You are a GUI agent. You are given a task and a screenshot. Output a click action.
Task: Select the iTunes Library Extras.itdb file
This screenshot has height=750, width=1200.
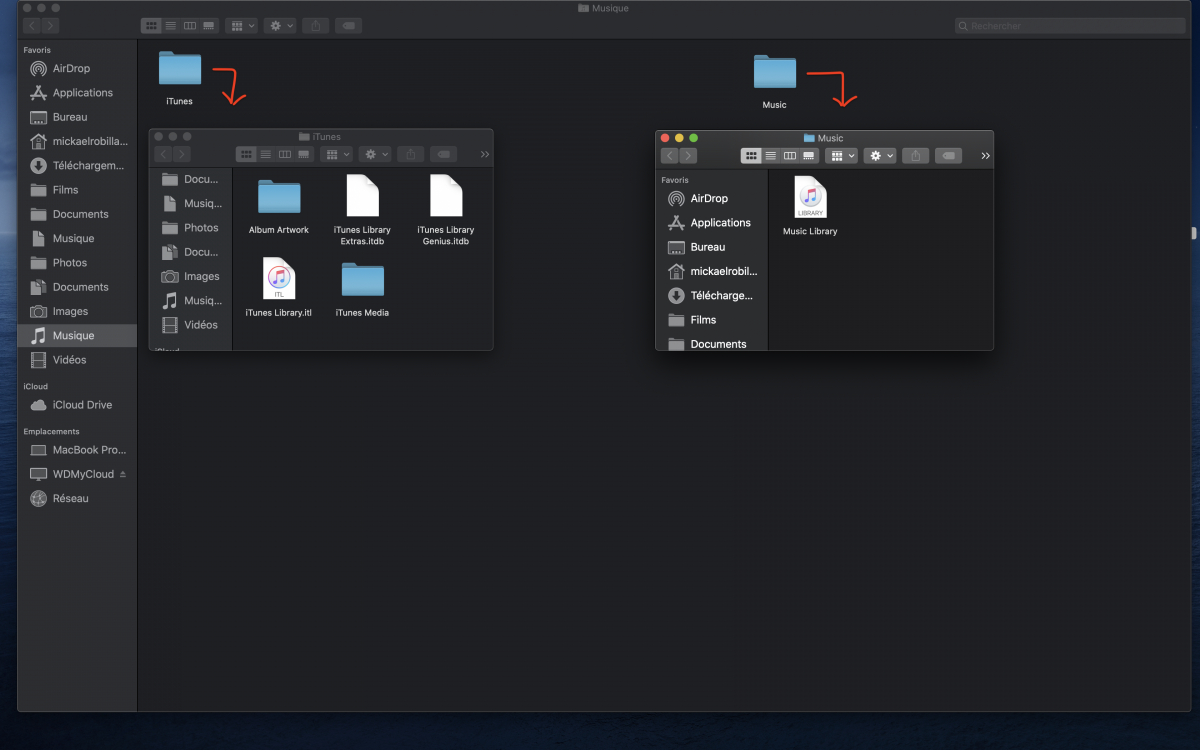(362, 196)
